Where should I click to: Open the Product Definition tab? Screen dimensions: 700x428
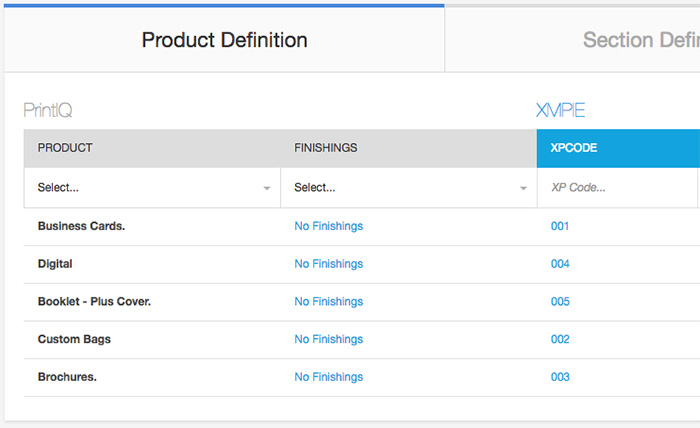pyautogui.click(x=224, y=41)
